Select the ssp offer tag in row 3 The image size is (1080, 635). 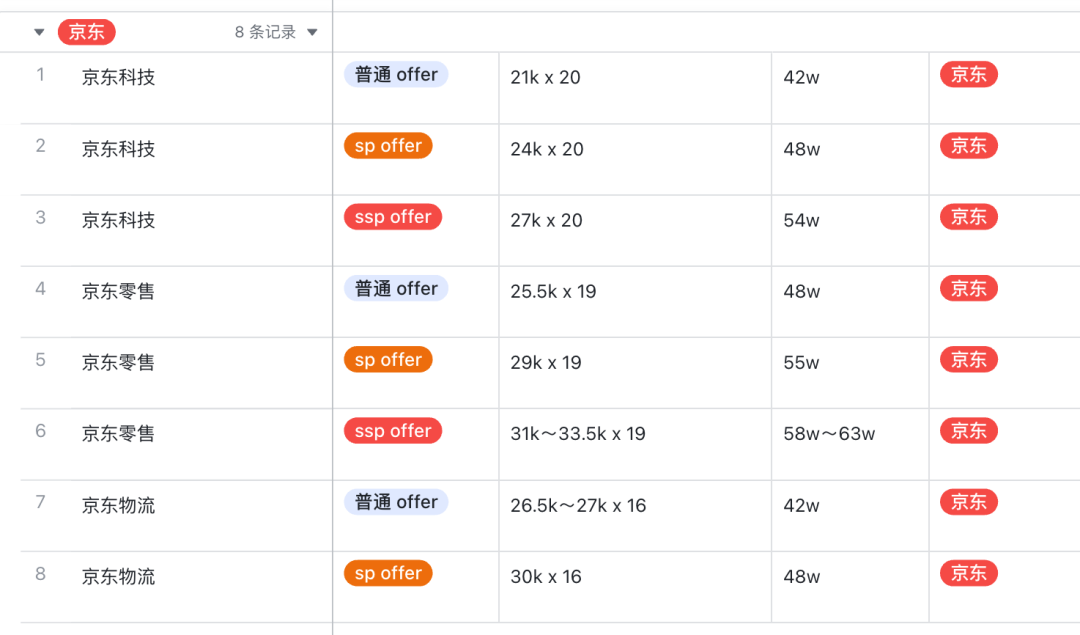(392, 216)
